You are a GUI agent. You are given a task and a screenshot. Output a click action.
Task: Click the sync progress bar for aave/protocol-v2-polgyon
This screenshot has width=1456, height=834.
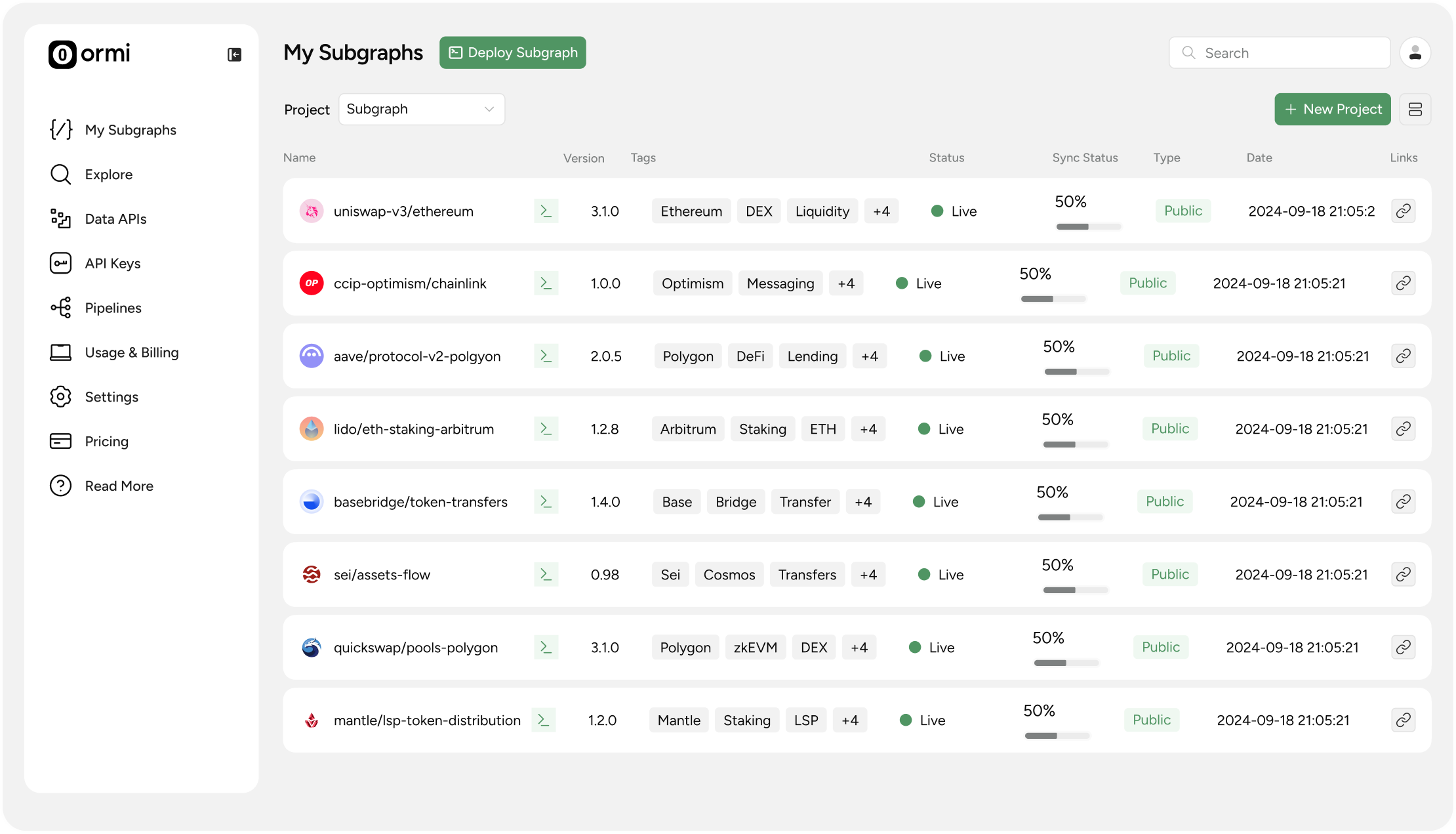pos(1077,371)
